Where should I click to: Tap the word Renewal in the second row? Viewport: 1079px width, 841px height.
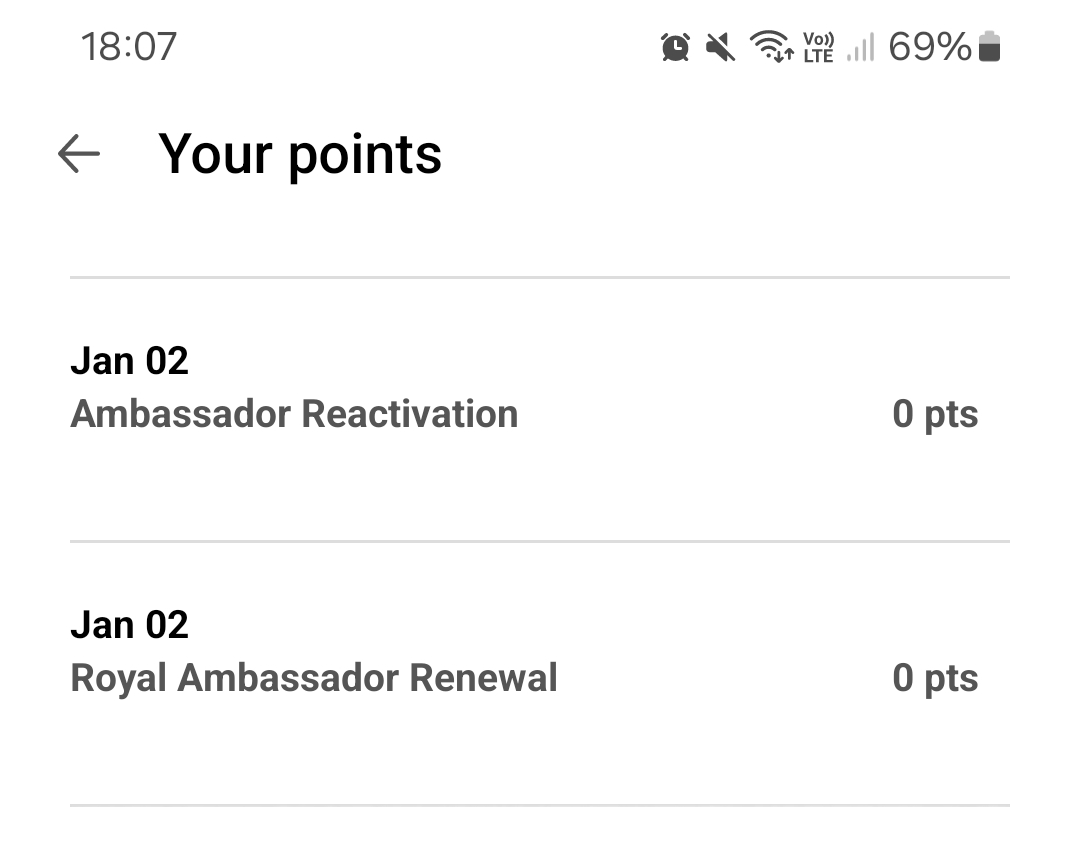click(x=483, y=677)
